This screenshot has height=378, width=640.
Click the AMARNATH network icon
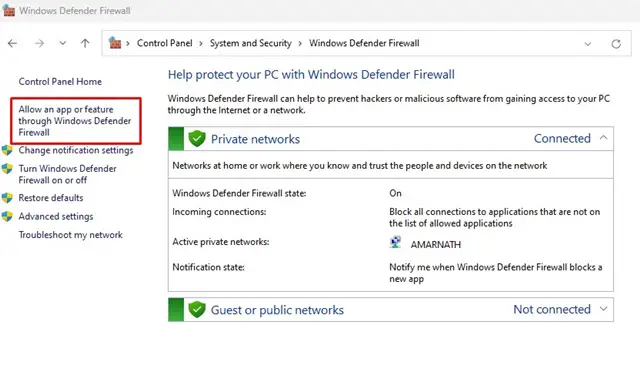click(395, 242)
